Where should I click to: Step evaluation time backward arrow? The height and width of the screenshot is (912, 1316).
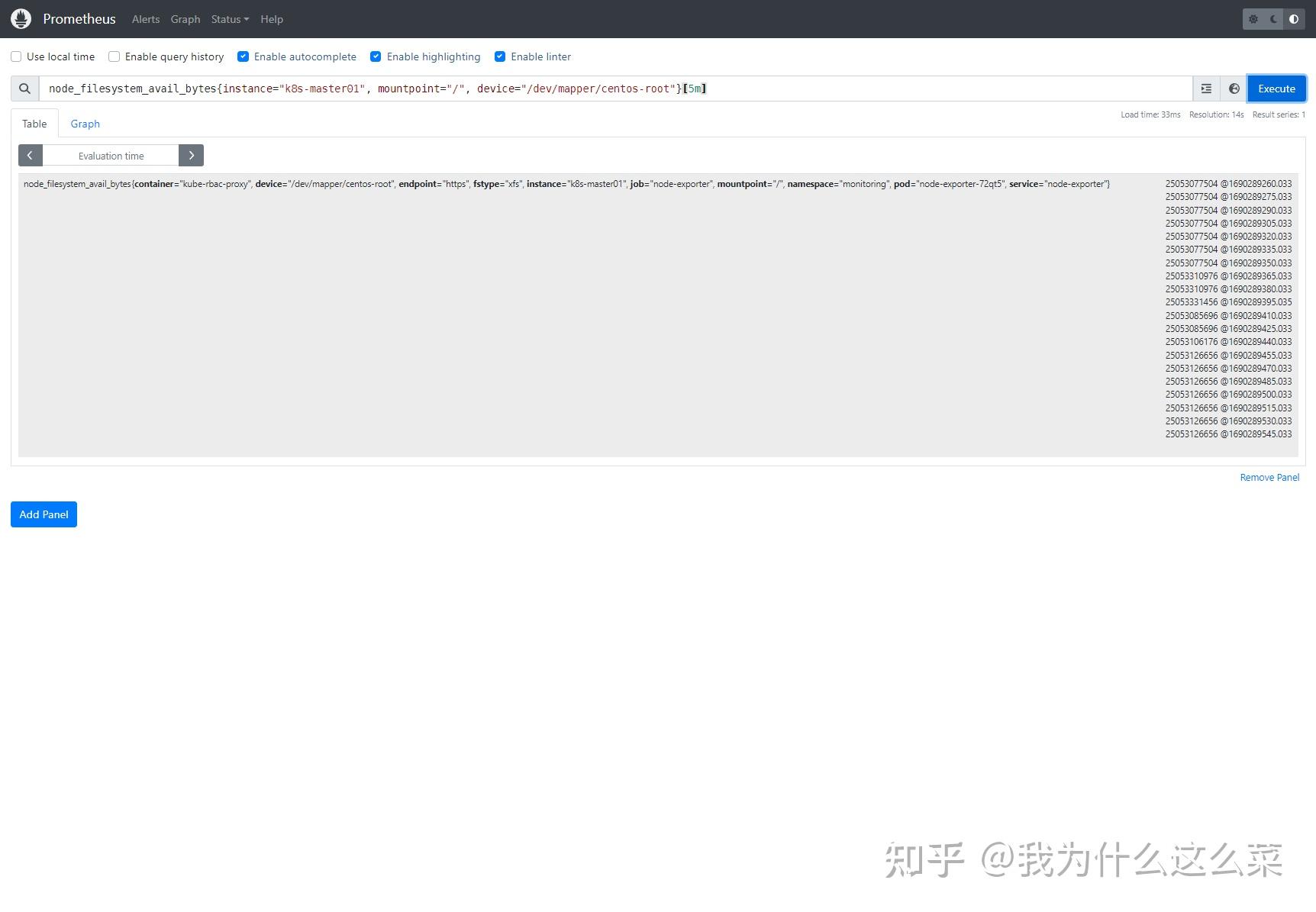(x=31, y=156)
